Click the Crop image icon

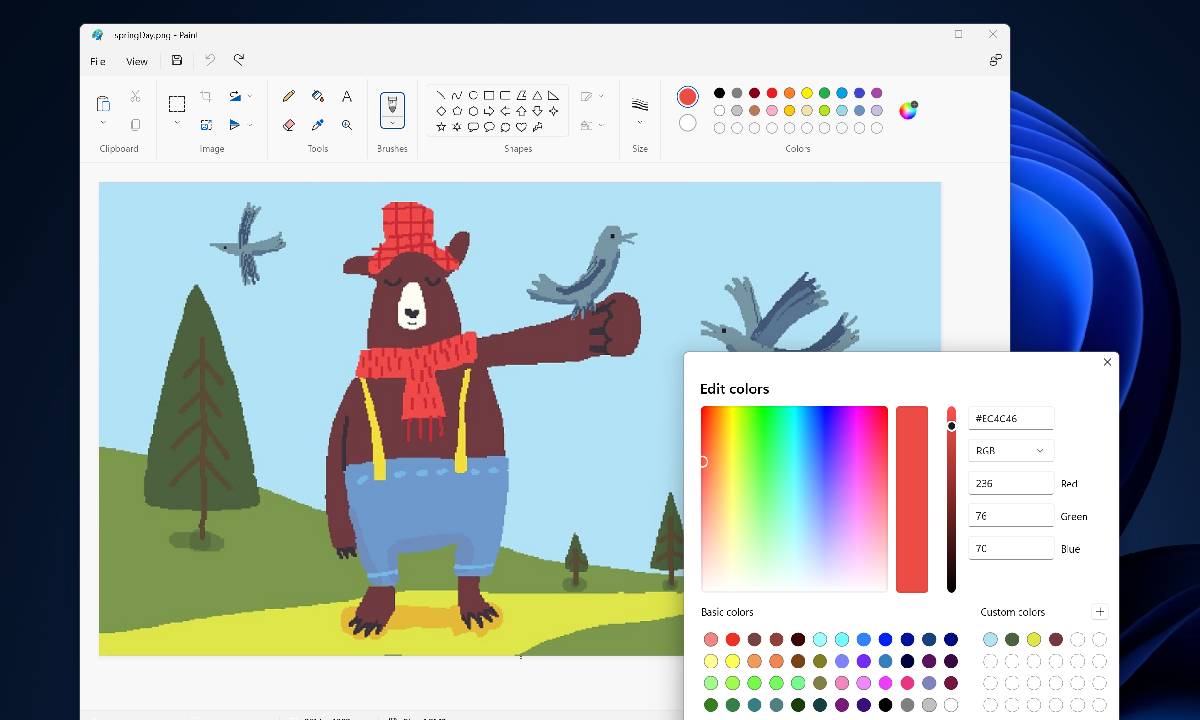[x=205, y=96]
